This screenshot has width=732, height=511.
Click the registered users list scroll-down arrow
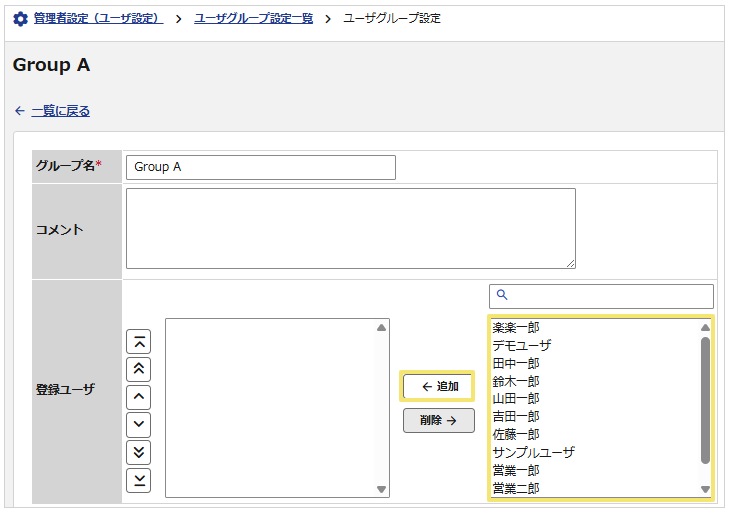381,490
